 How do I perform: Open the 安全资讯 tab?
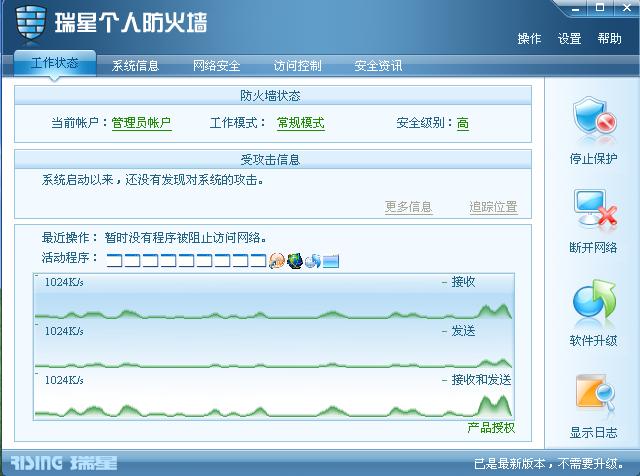coord(378,66)
